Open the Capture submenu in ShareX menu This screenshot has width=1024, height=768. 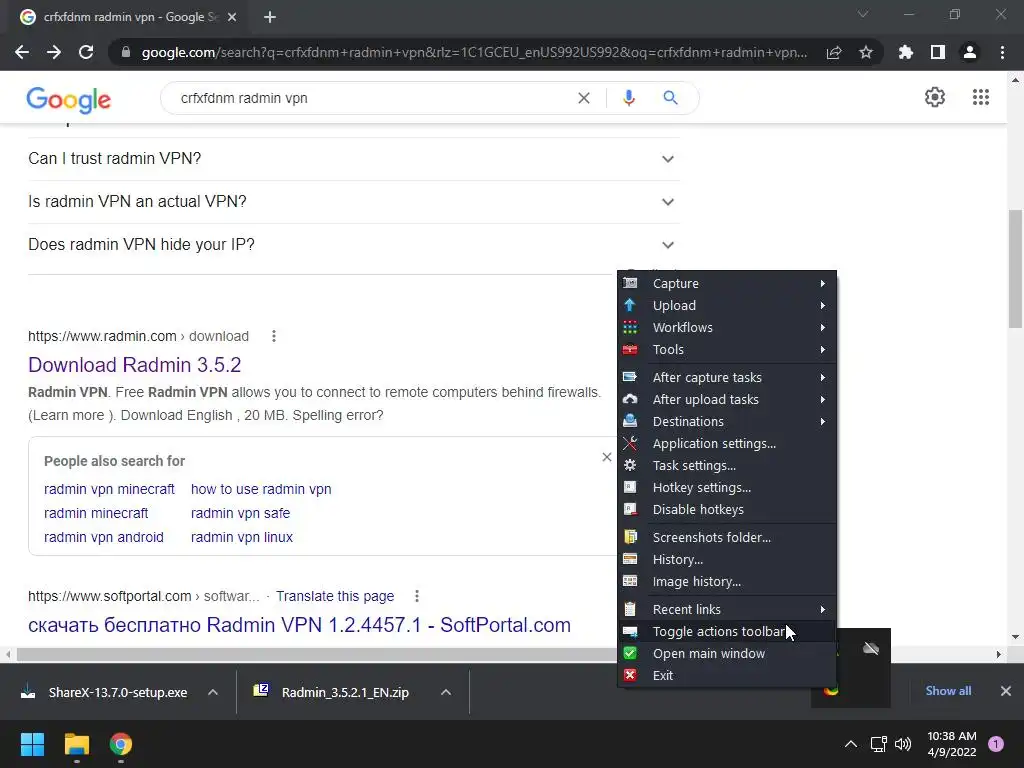click(x=726, y=283)
